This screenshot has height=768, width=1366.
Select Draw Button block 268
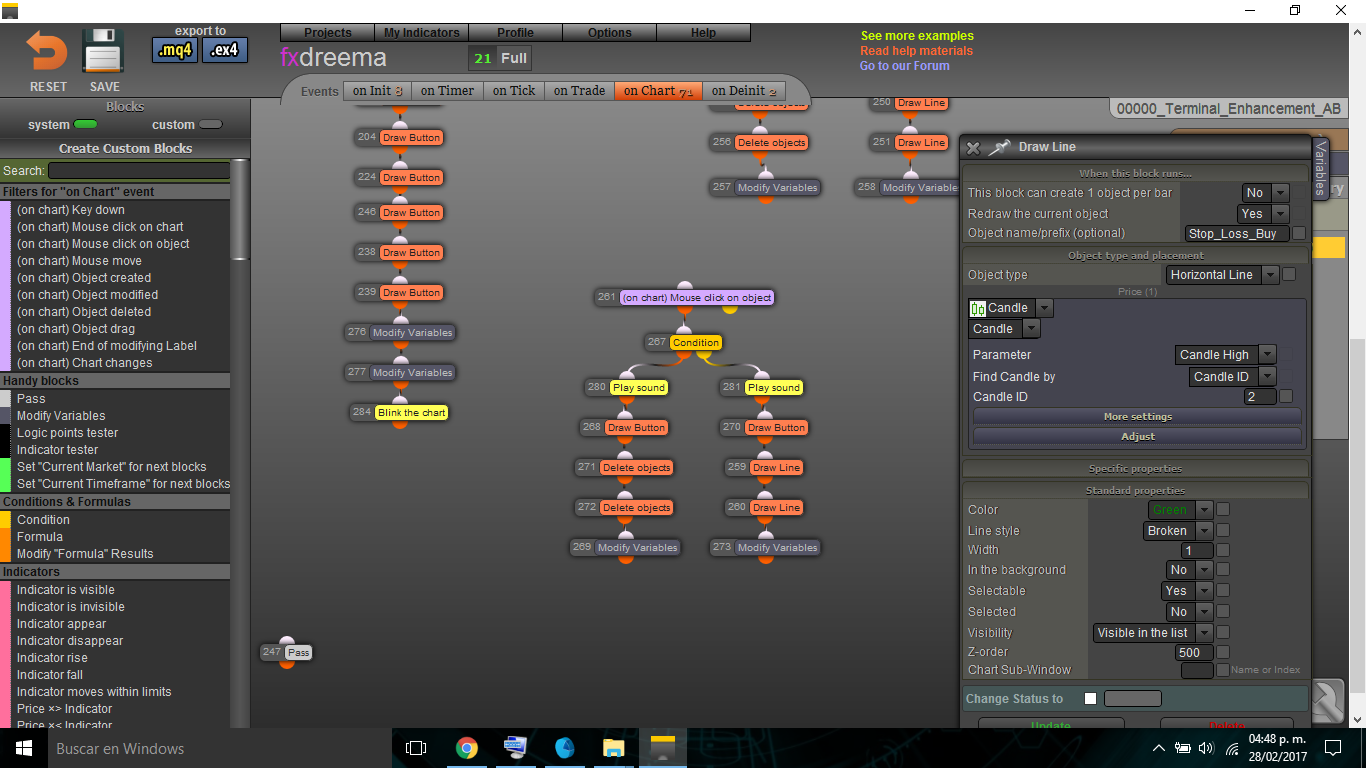(636, 427)
